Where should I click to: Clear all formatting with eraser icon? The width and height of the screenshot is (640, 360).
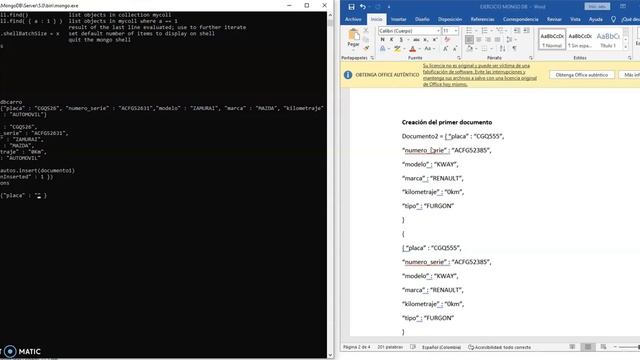(447, 40)
